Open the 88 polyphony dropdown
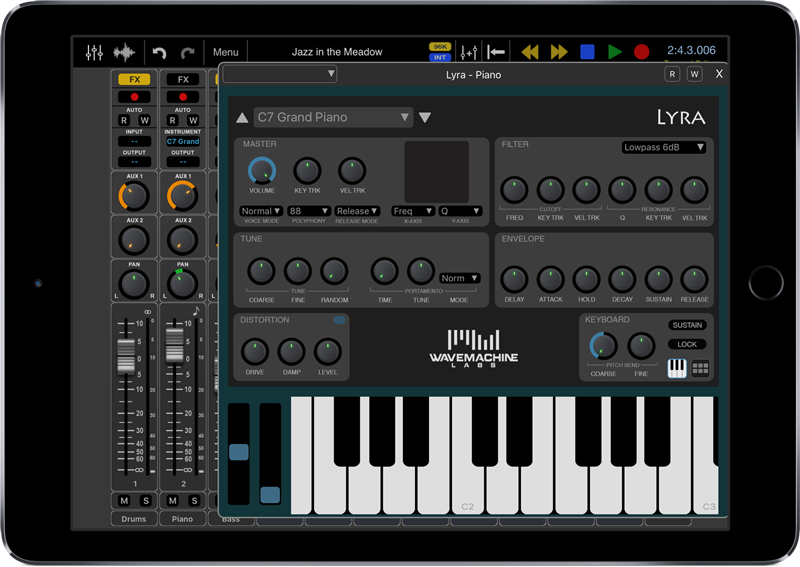The width and height of the screenshot is (800, 567). [x=309, y=211]
